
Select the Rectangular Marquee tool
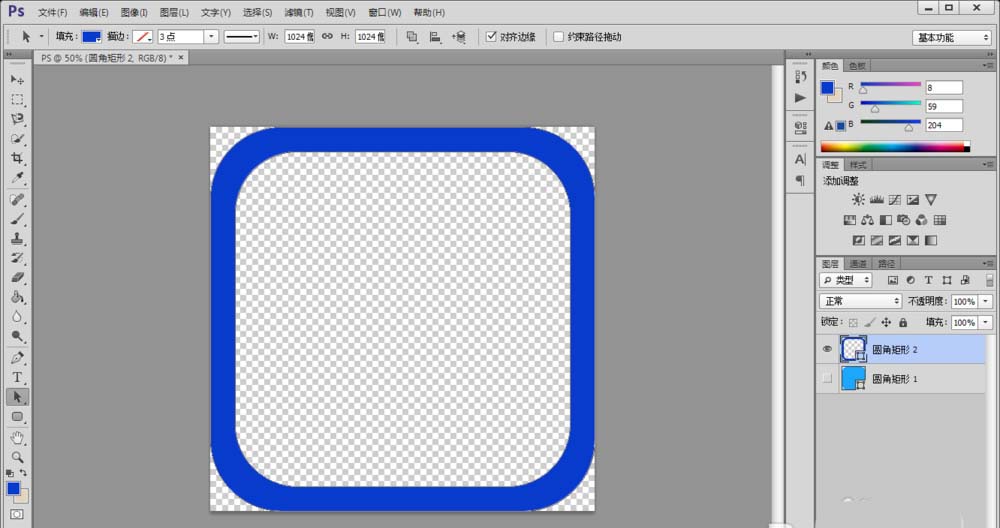(x=17, y=99)
